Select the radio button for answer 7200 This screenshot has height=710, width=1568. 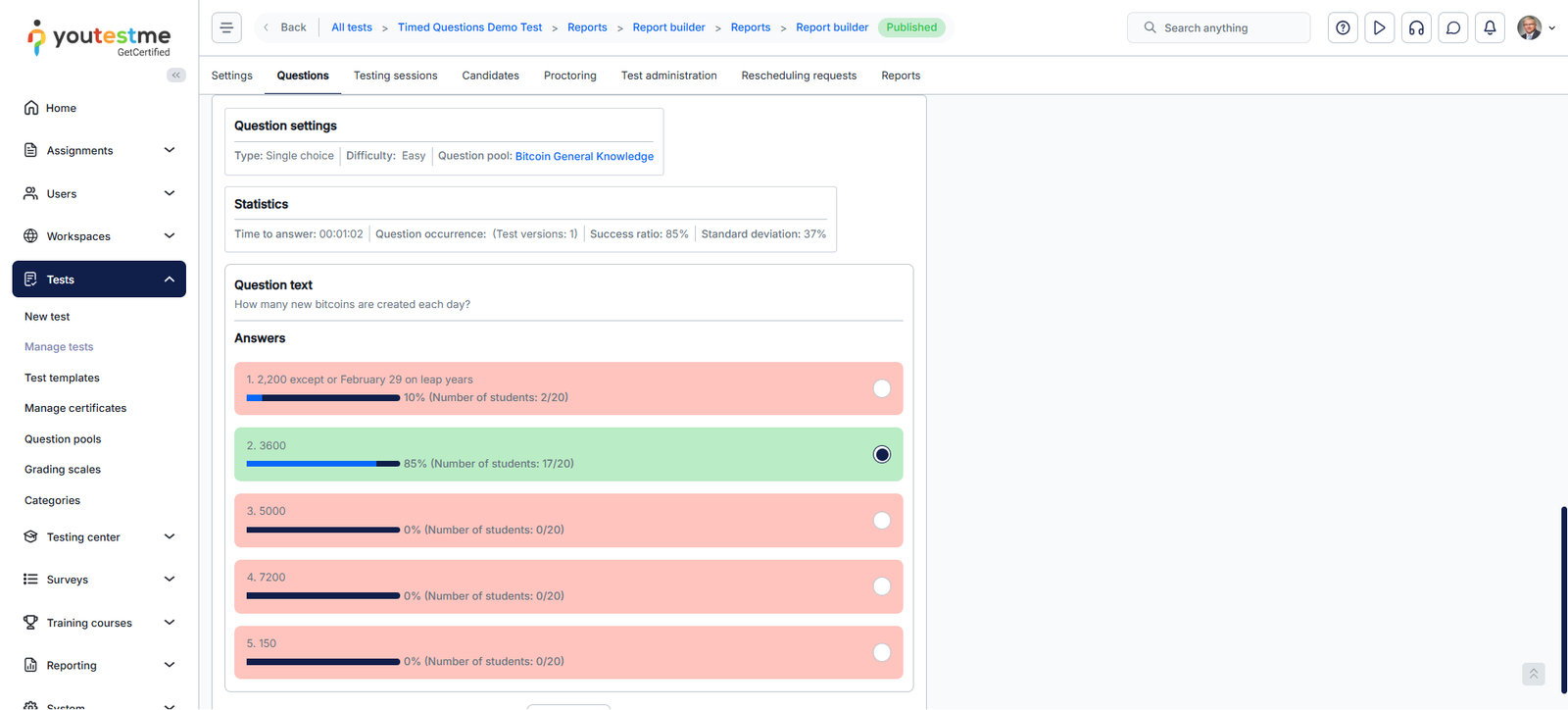(x=882, y=586)
